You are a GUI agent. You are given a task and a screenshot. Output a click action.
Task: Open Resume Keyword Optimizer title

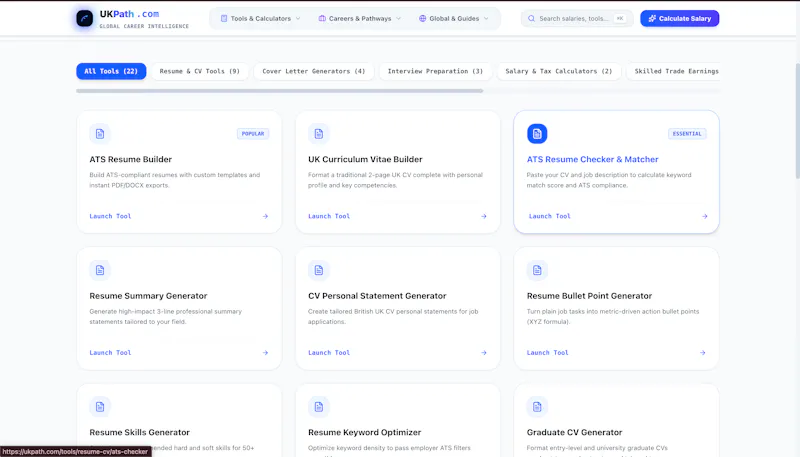coord(364,432)
